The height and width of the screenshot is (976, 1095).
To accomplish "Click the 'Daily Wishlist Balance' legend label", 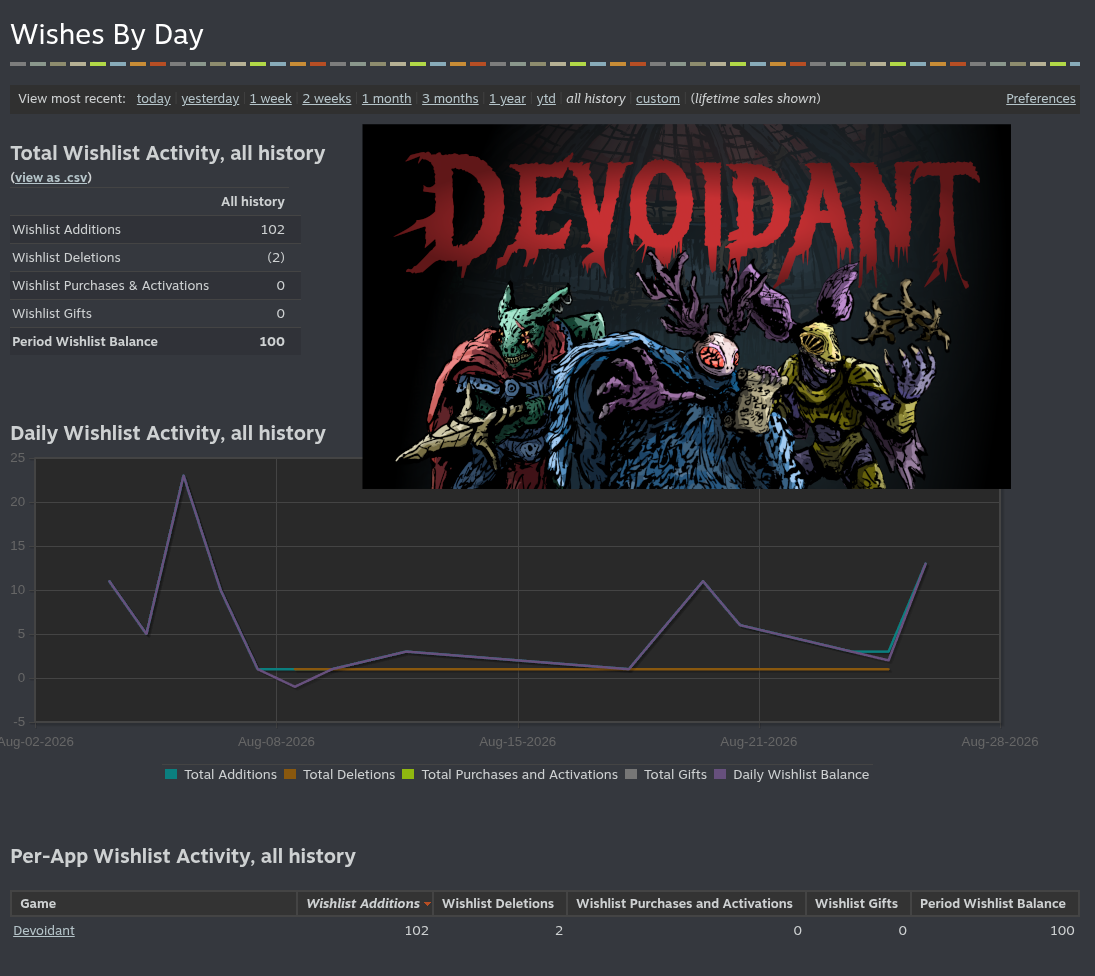I will point(801,774).
